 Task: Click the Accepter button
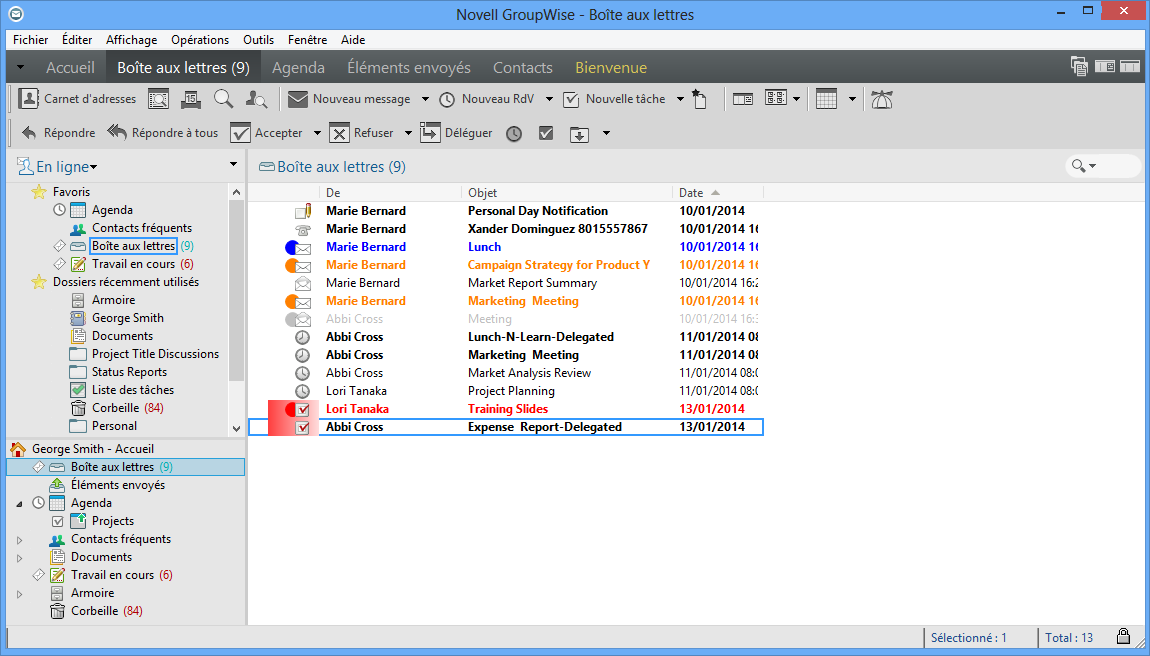click(267, 134)
